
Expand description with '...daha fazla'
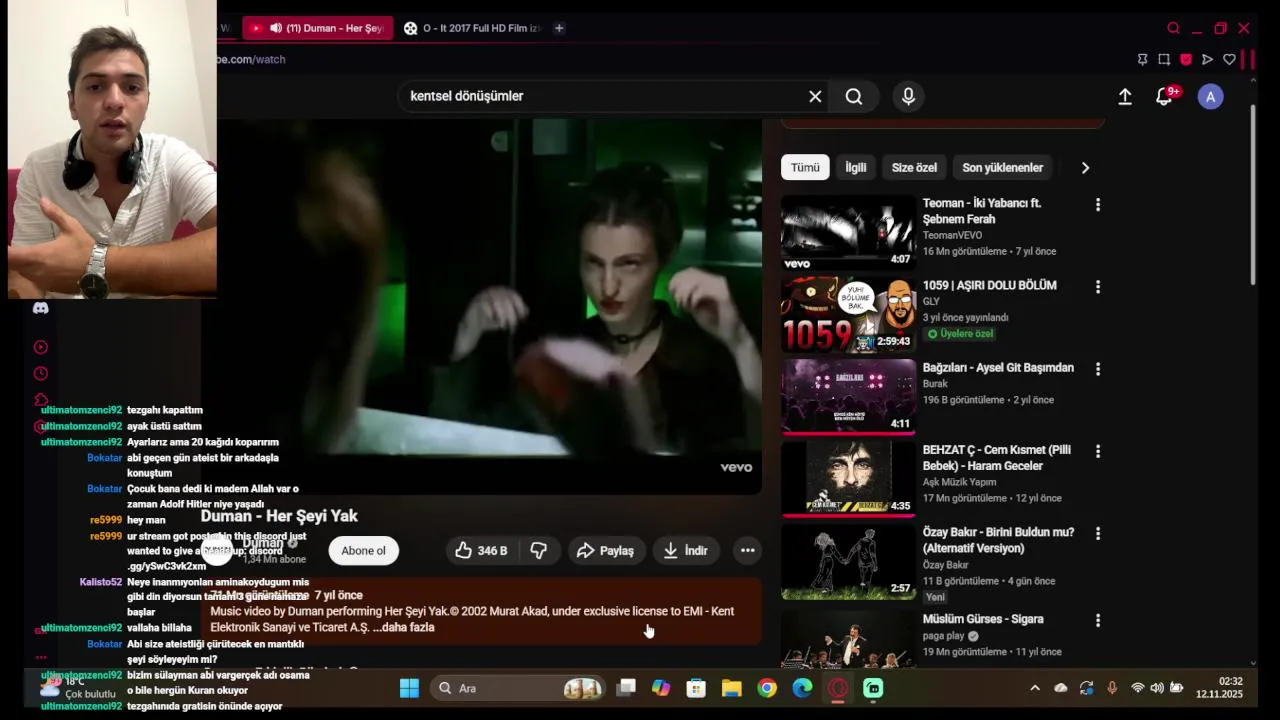click(x=405, y=627)
